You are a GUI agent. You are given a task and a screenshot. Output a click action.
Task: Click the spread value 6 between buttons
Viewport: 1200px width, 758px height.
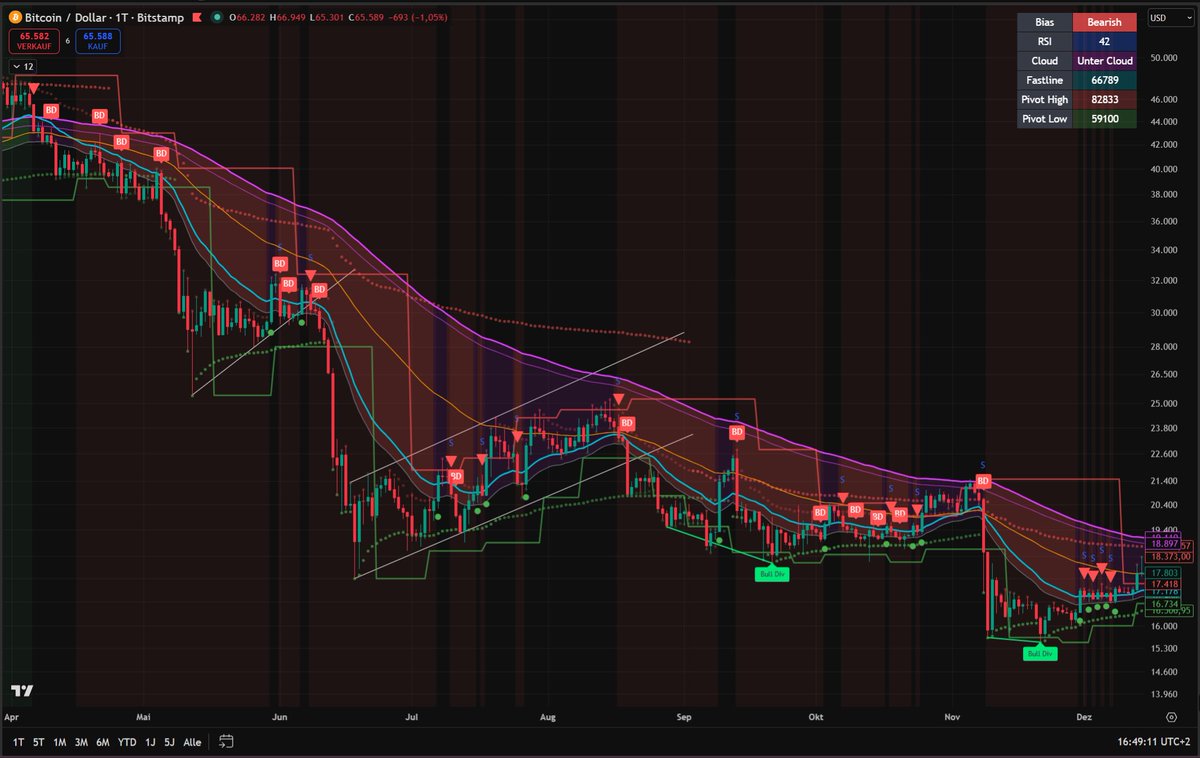(x=67, y=41)
